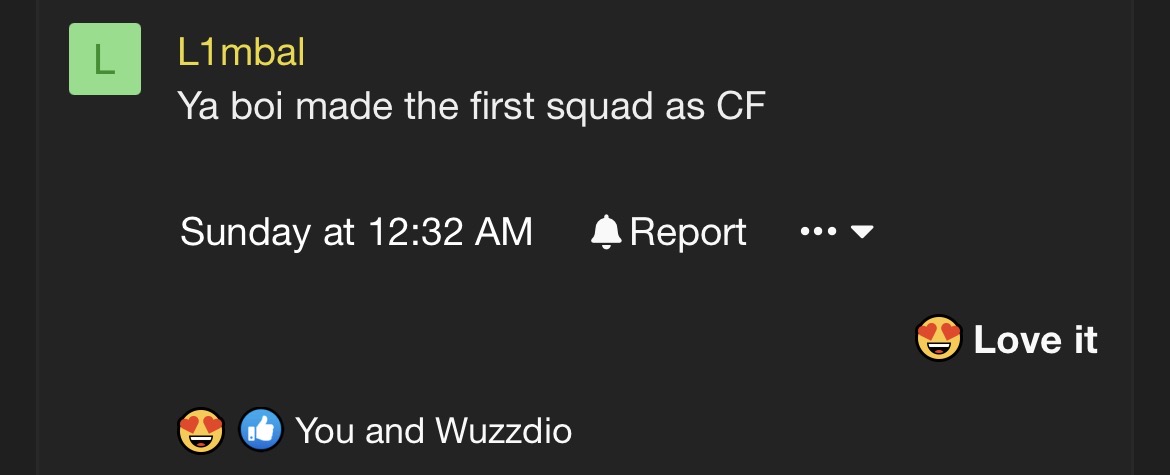This screenshot has width=1170, height=475.
Task: Click the heart-eyes icon in reactions summary
Action: click(x=201, y=431)
